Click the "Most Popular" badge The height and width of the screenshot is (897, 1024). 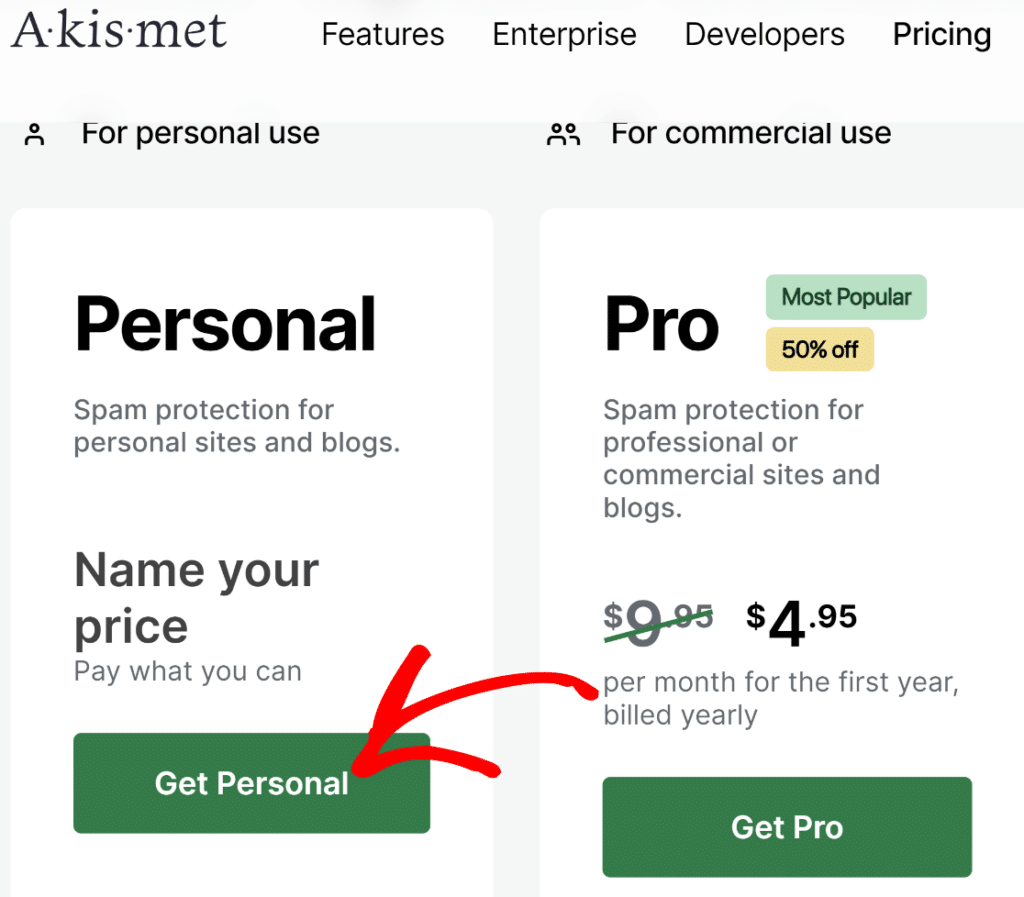845,297
